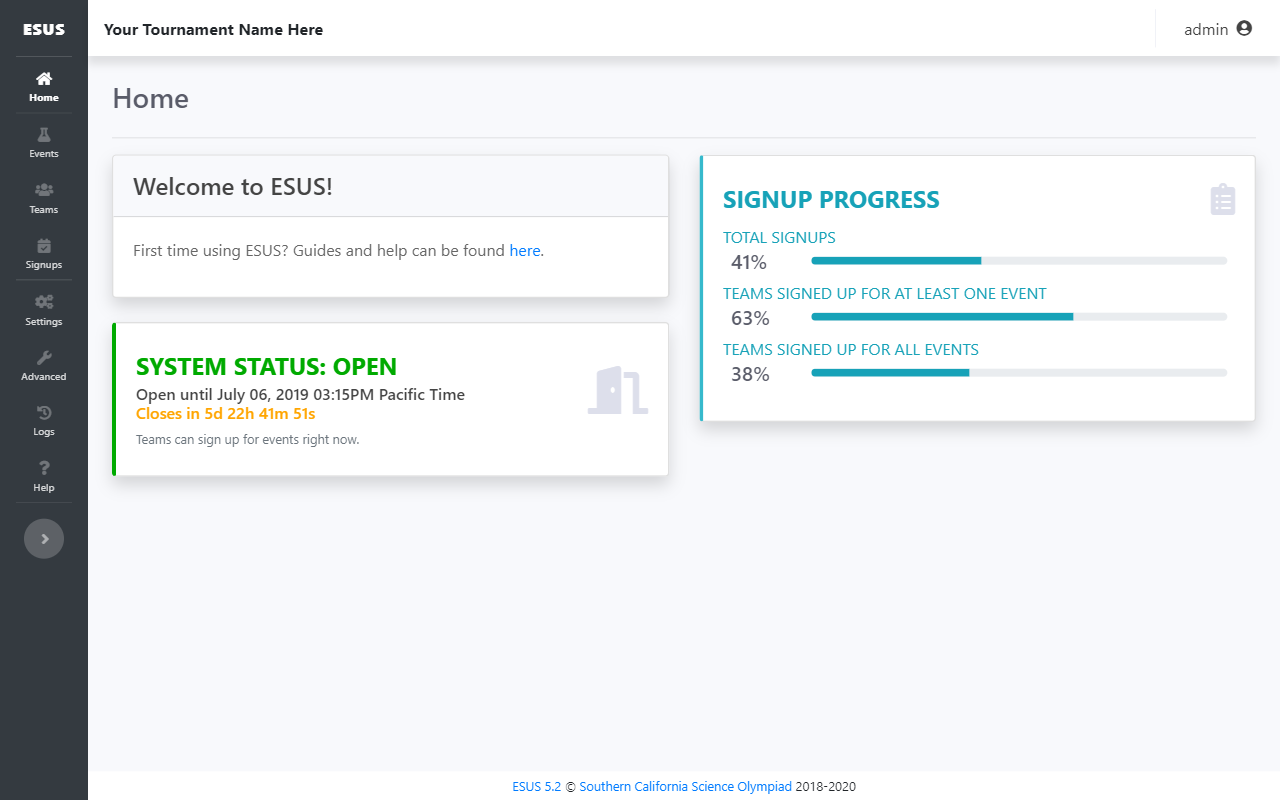Go to Teams using the people icon
This screenshot has width=1280, height=800.
tap(44, 190)
